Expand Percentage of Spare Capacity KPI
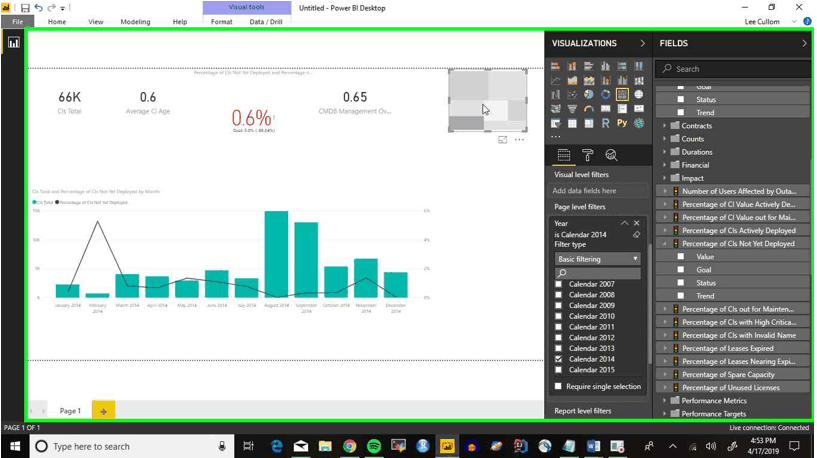 (664, 375)
